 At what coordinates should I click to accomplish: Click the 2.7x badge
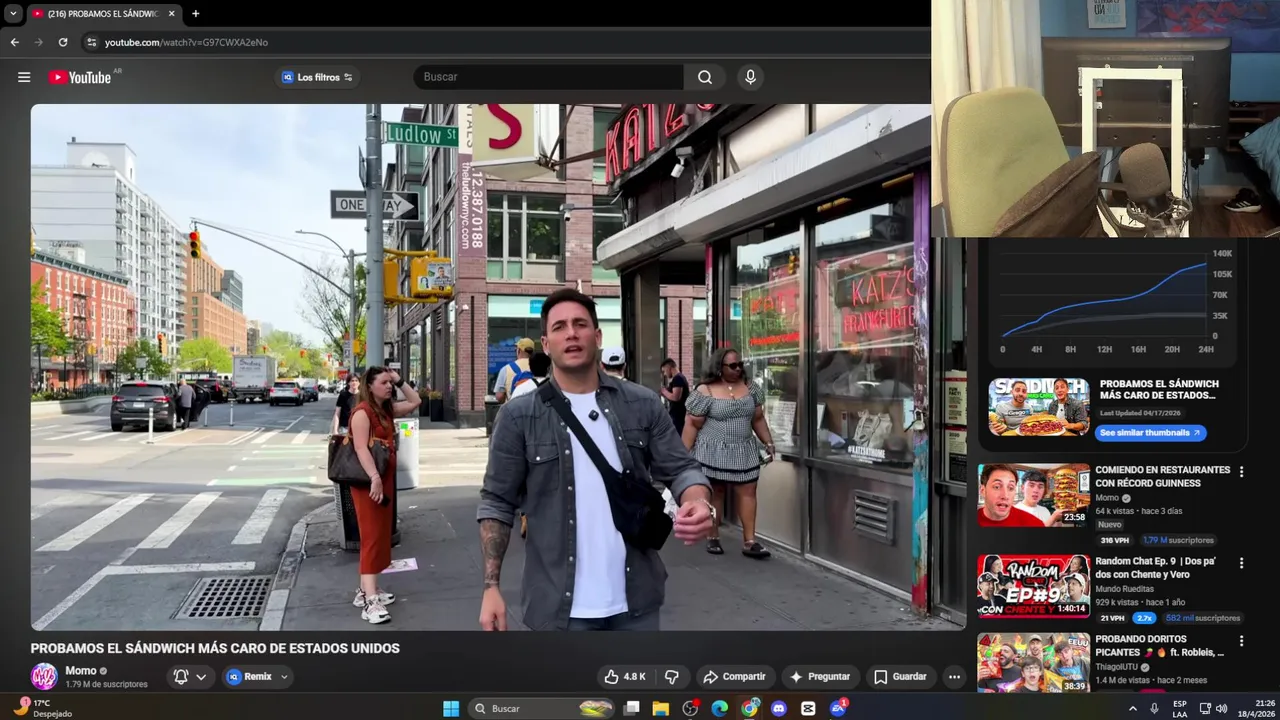1143,618
